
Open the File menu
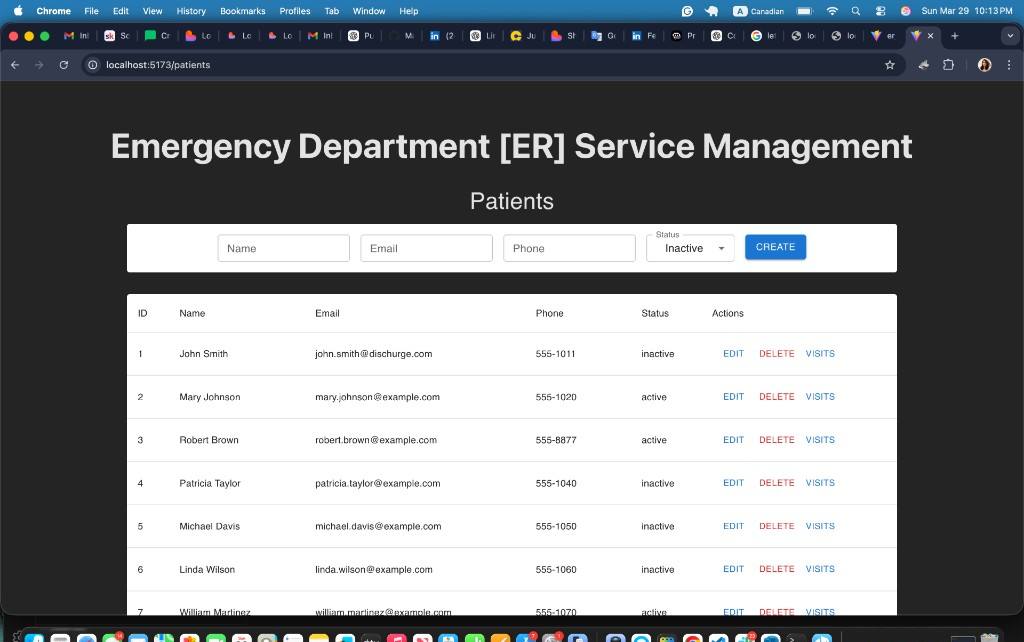coord(91,11)
